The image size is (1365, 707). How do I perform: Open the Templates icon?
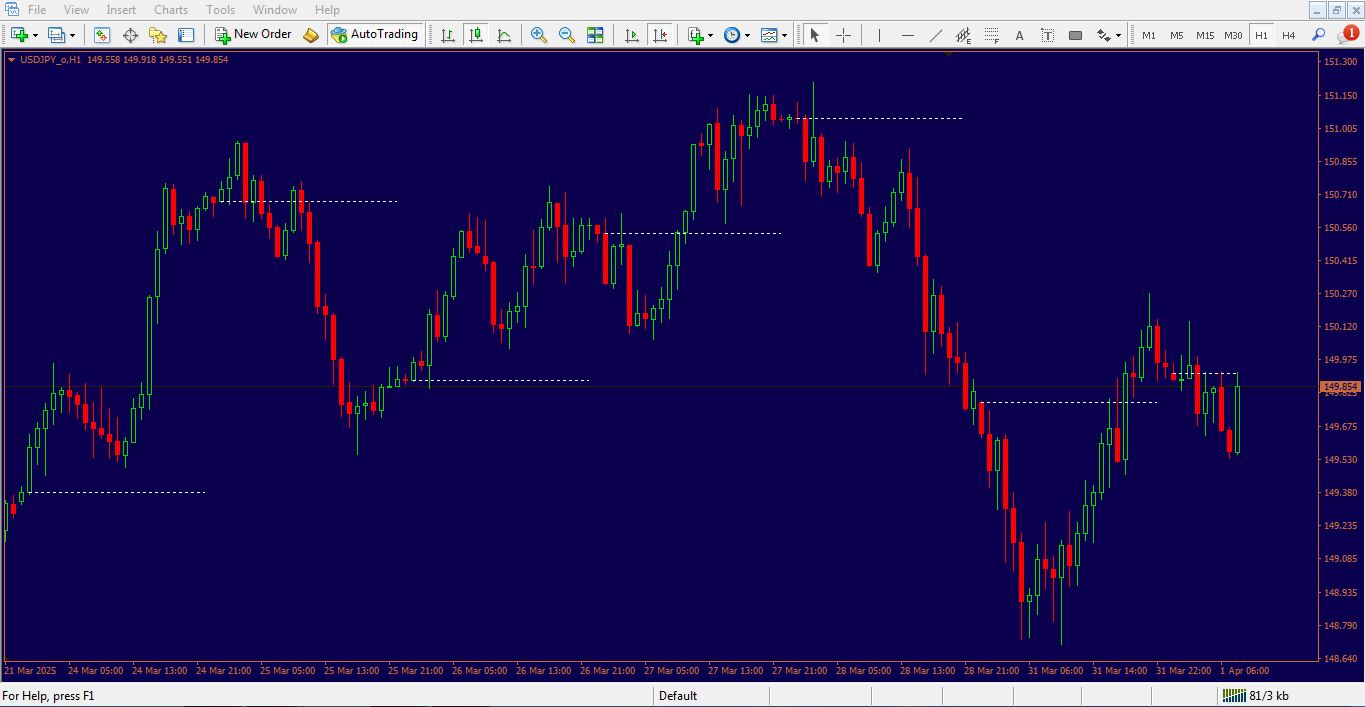768,35
